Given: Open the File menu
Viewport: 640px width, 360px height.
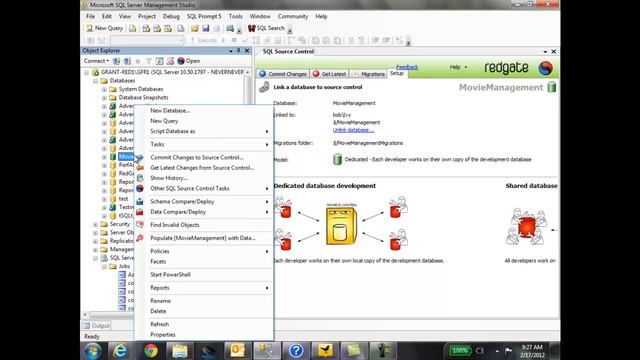Looking at the screenshot, I should [90, 16].
